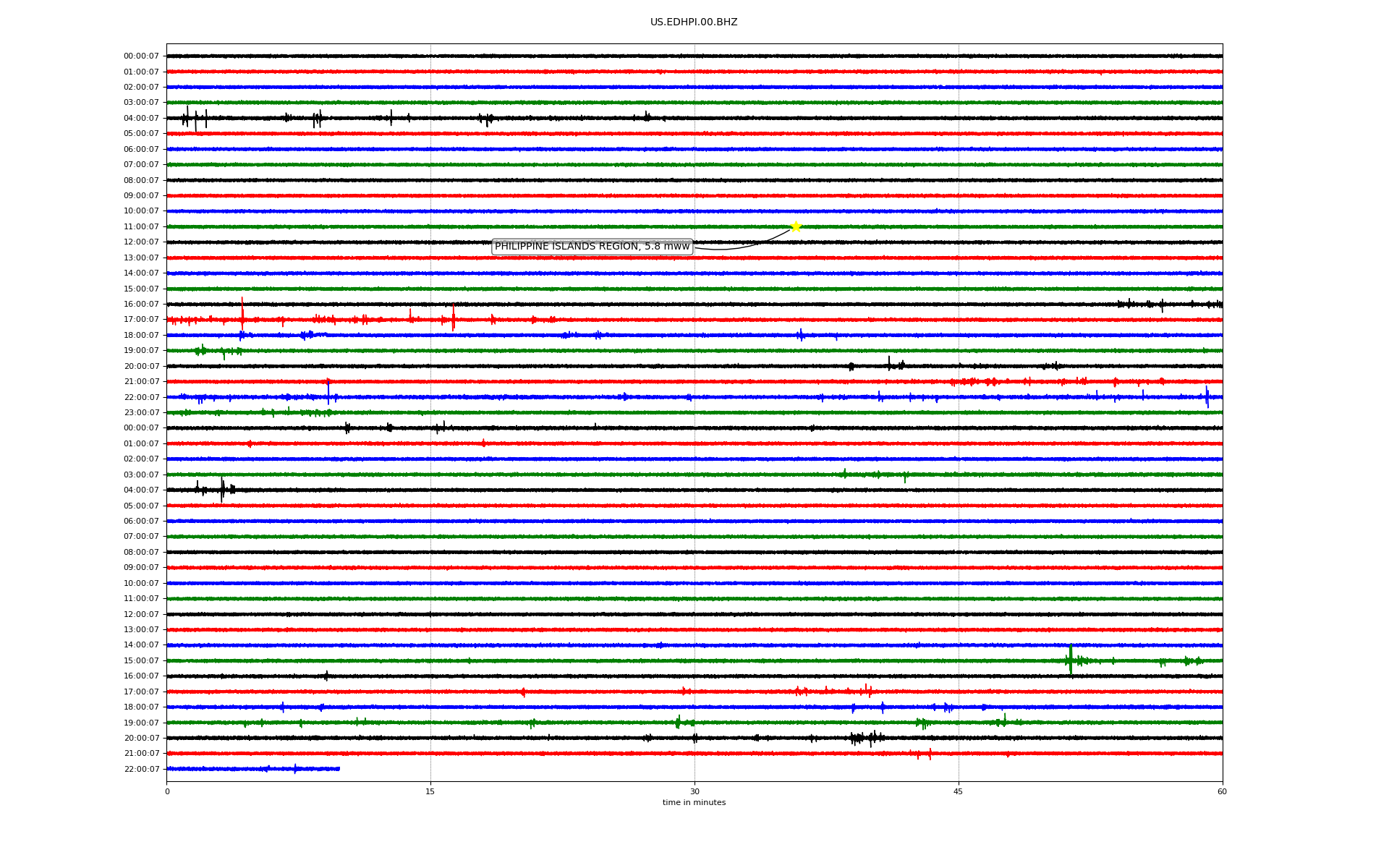1389x868 pixels.
Task: Click the first 00:00:07 time label at the top
Action: point(141,56)
